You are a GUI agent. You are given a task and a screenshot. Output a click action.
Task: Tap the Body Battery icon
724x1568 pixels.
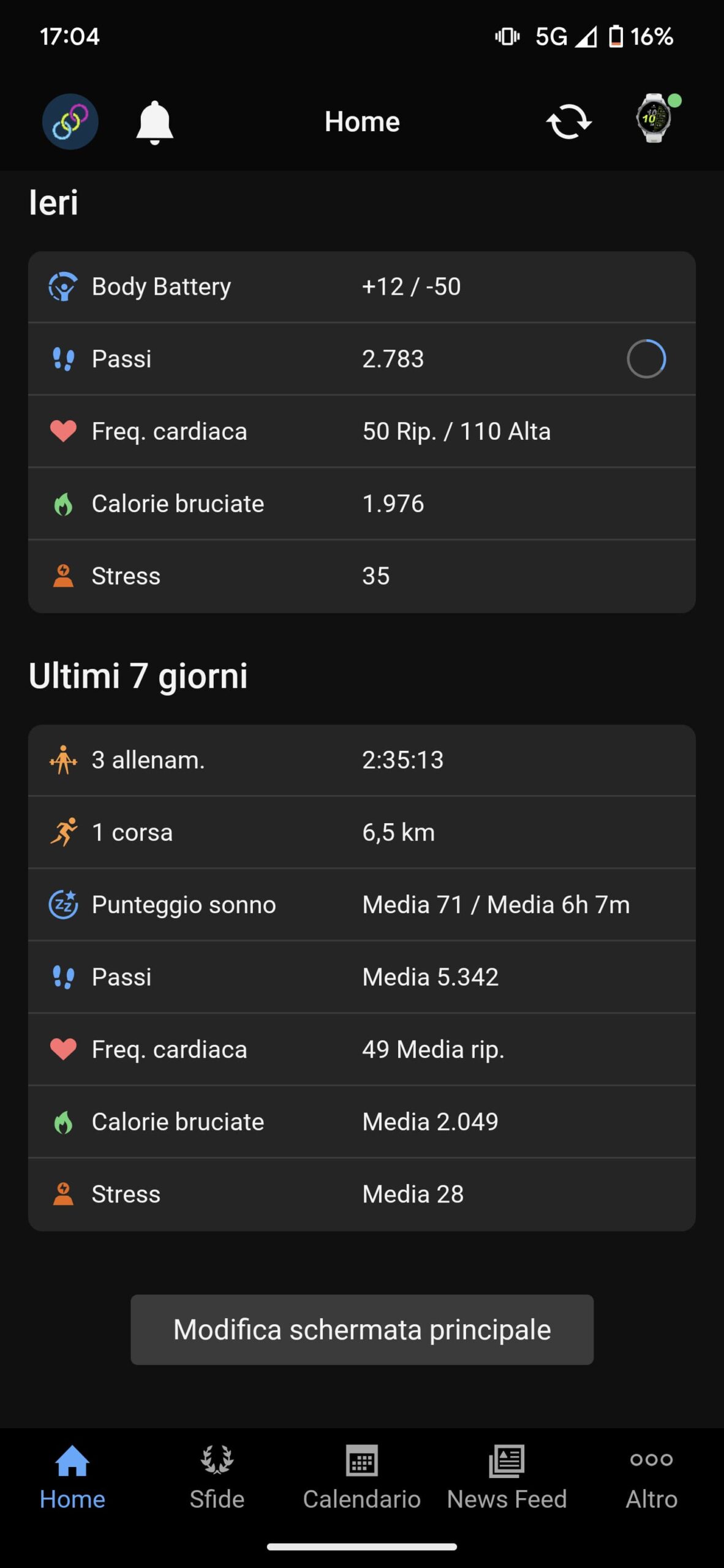point(63,287)
